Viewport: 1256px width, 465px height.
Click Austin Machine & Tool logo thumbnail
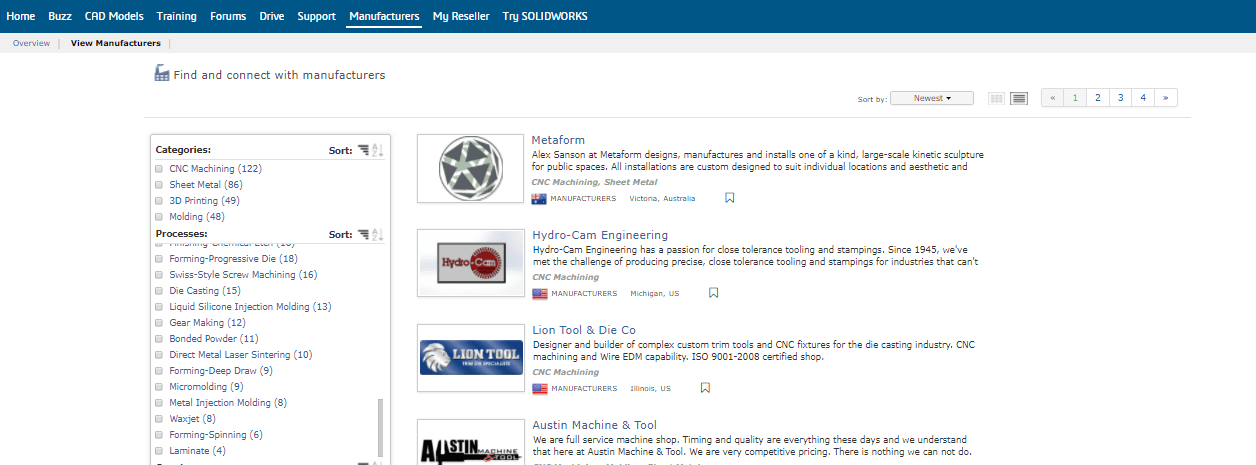click(x=470, y=442)
